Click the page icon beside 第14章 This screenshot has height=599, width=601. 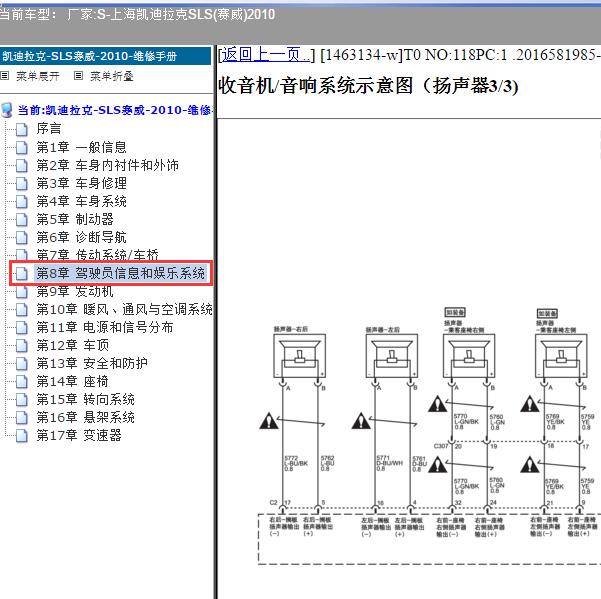point(22,382)
